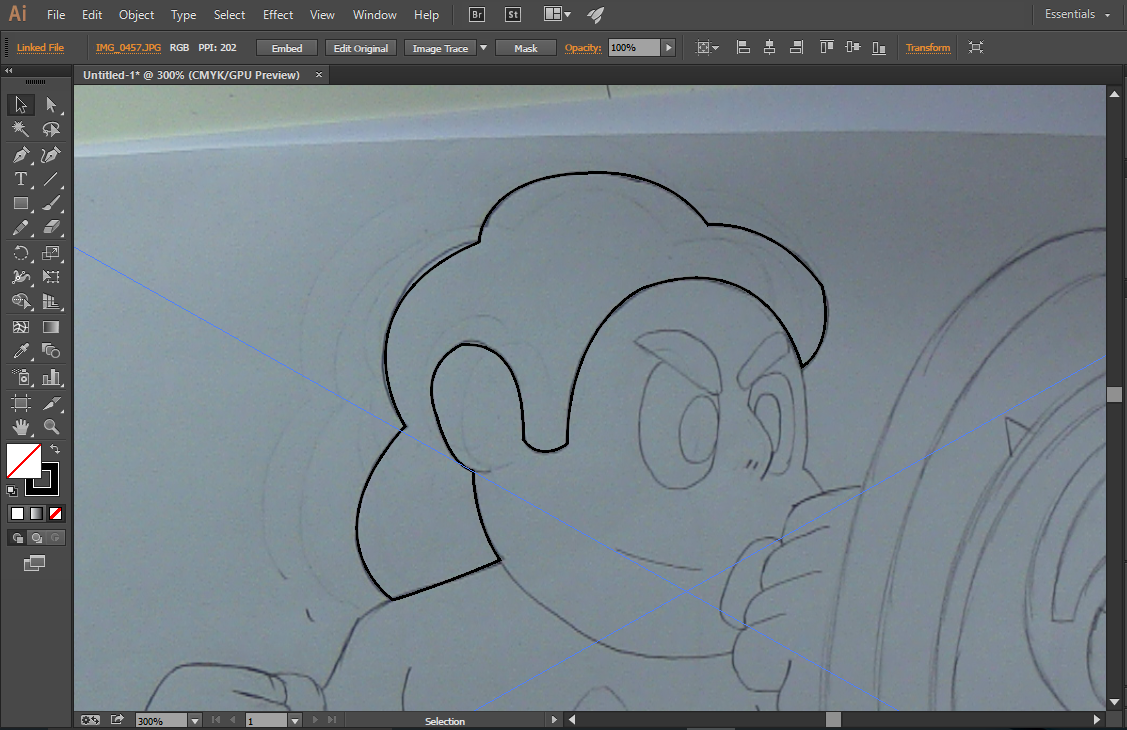The height and width of the screenshot is (730, 1127).
Task: Select the Rotate tool
Action: tap(21, 253)
